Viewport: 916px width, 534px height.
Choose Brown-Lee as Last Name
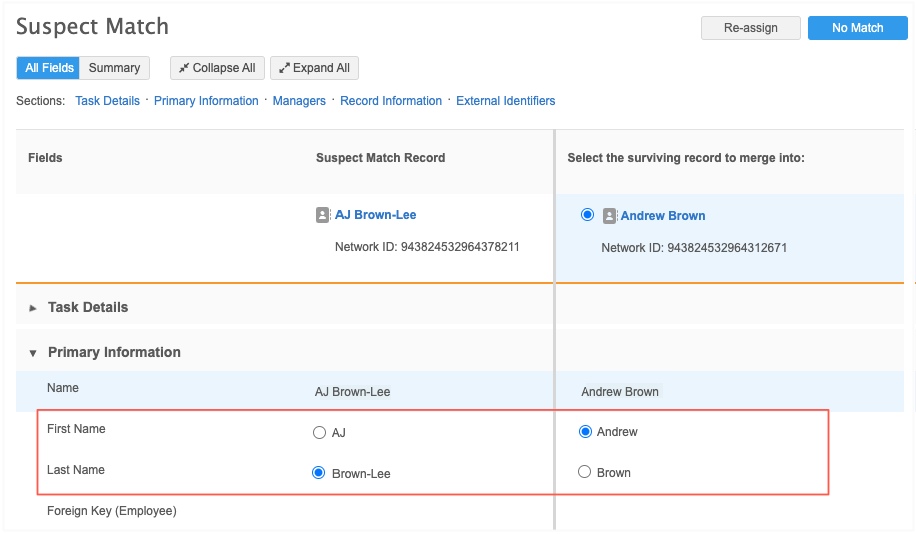click(320, 473)
